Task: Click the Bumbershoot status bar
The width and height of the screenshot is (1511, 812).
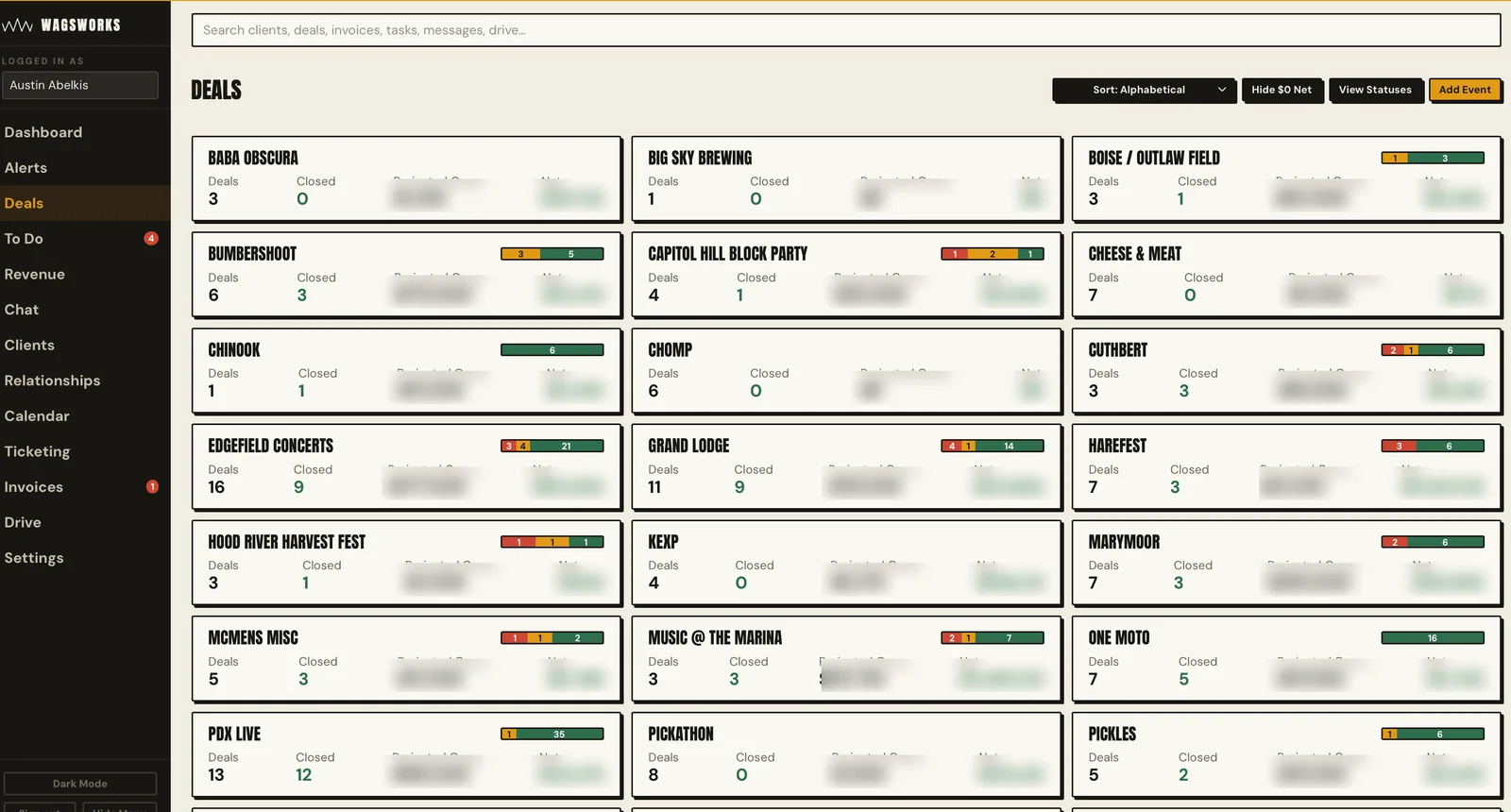Action: (x=552, y=254)
